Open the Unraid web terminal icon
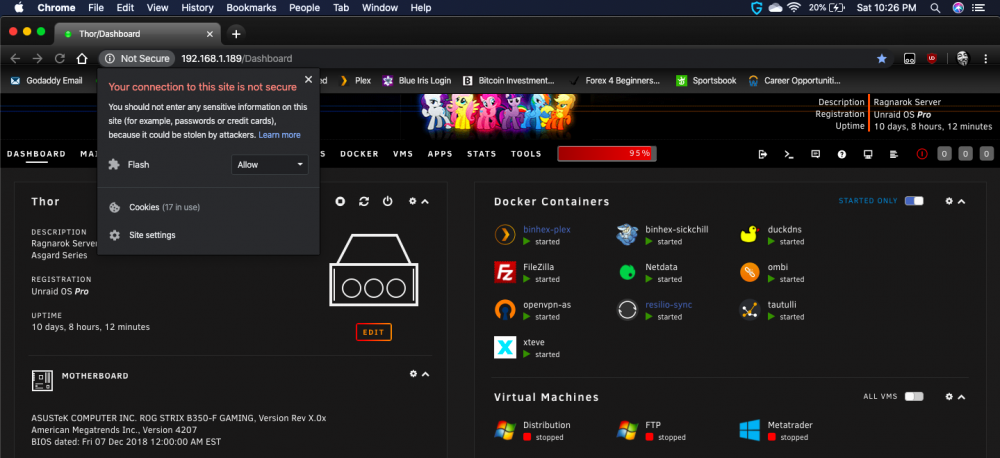Screen dimensions: 1000x458 click(x=789, y=154)
